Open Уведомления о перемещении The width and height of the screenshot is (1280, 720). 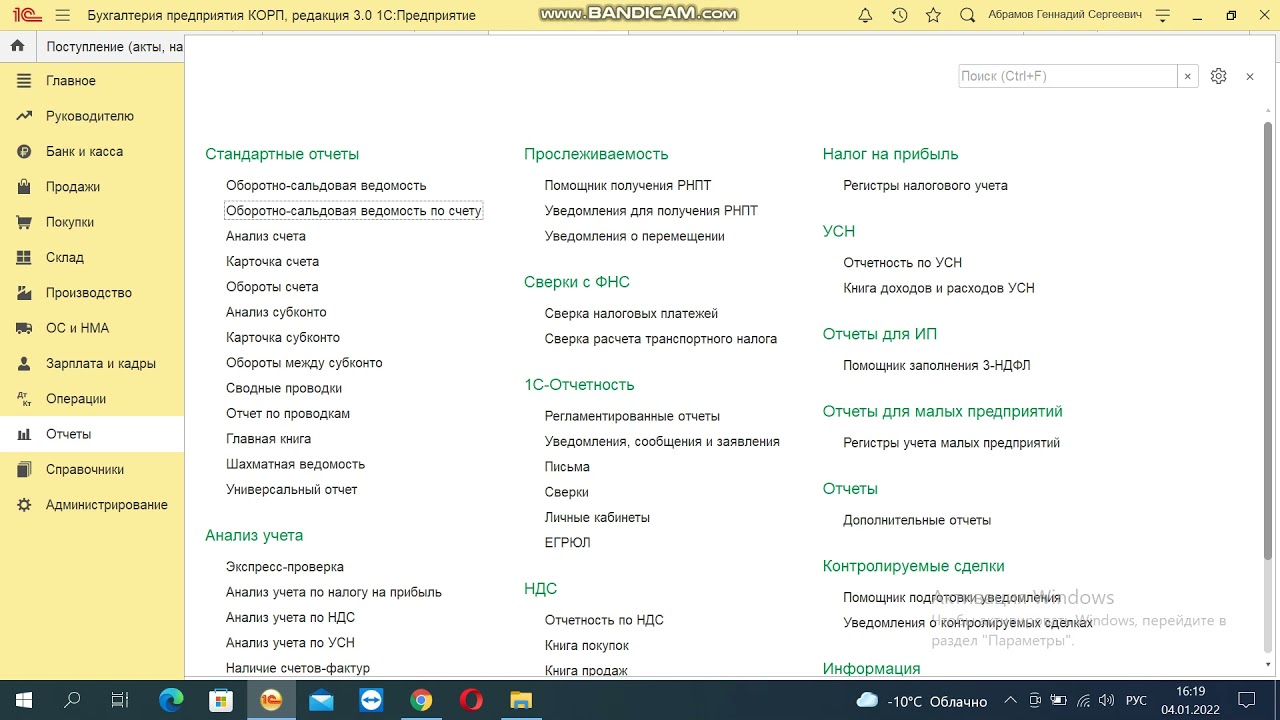(x=635, y=236)
